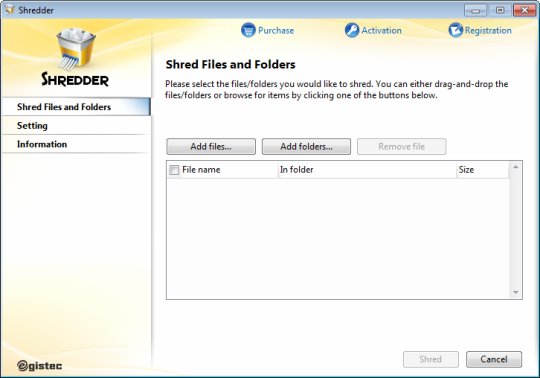This screenshot has height=378, width=540.
Task: Select Shred Files and Folders tab
Action: 76,107
